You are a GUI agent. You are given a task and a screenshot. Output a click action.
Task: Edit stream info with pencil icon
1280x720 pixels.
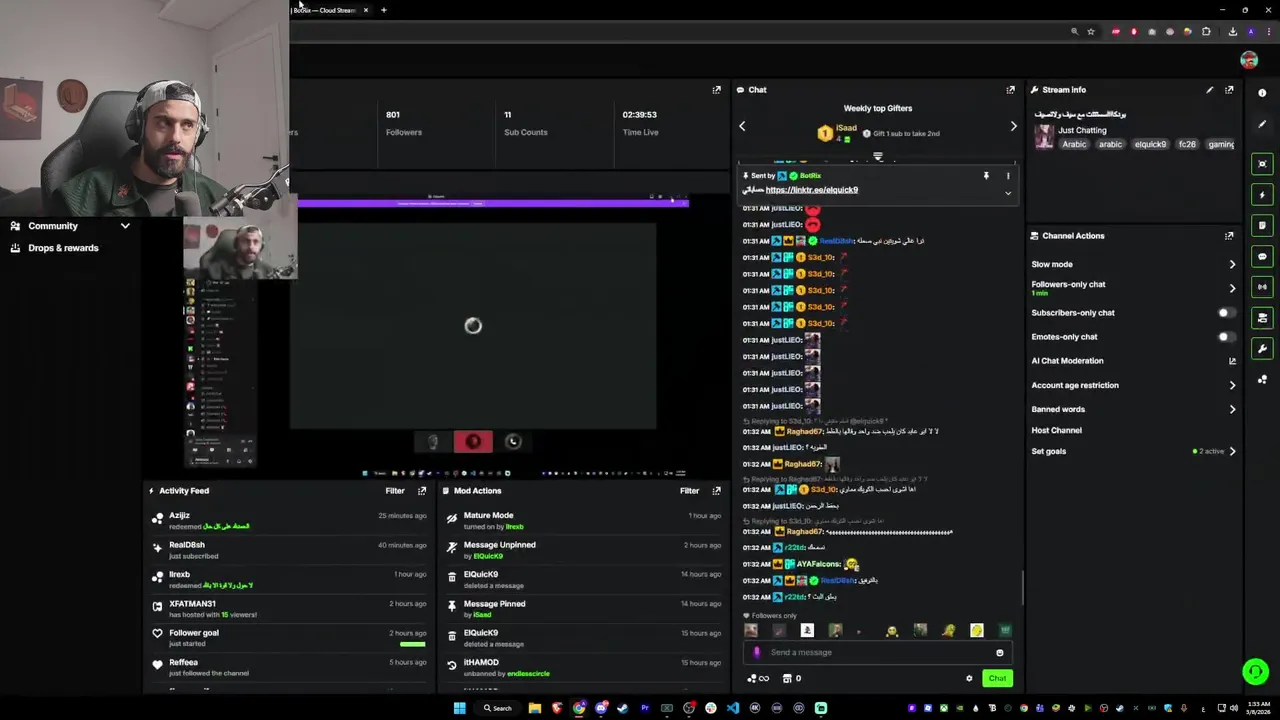click(x=1209, y=90)
